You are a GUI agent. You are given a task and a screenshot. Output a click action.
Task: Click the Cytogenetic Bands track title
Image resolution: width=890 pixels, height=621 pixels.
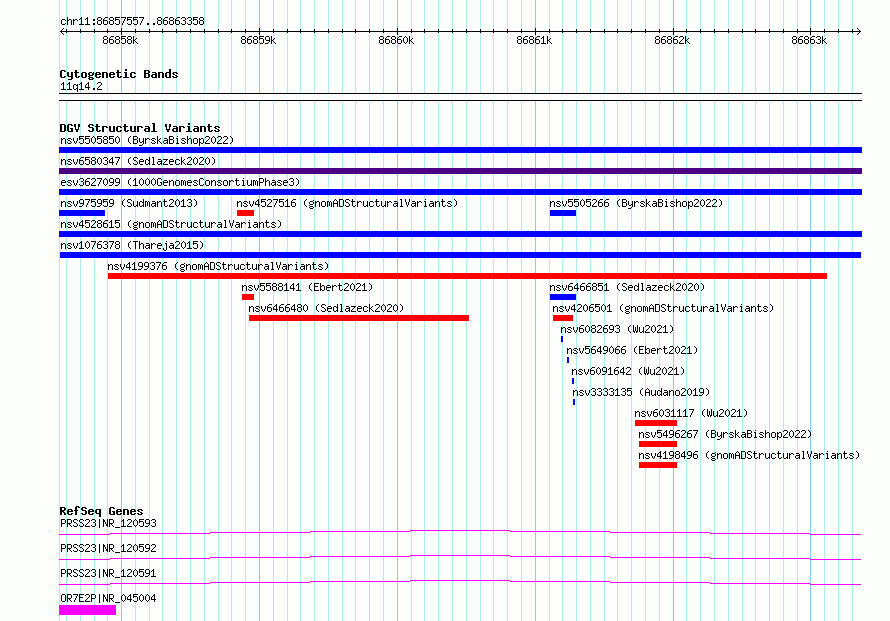pos(119,74)
